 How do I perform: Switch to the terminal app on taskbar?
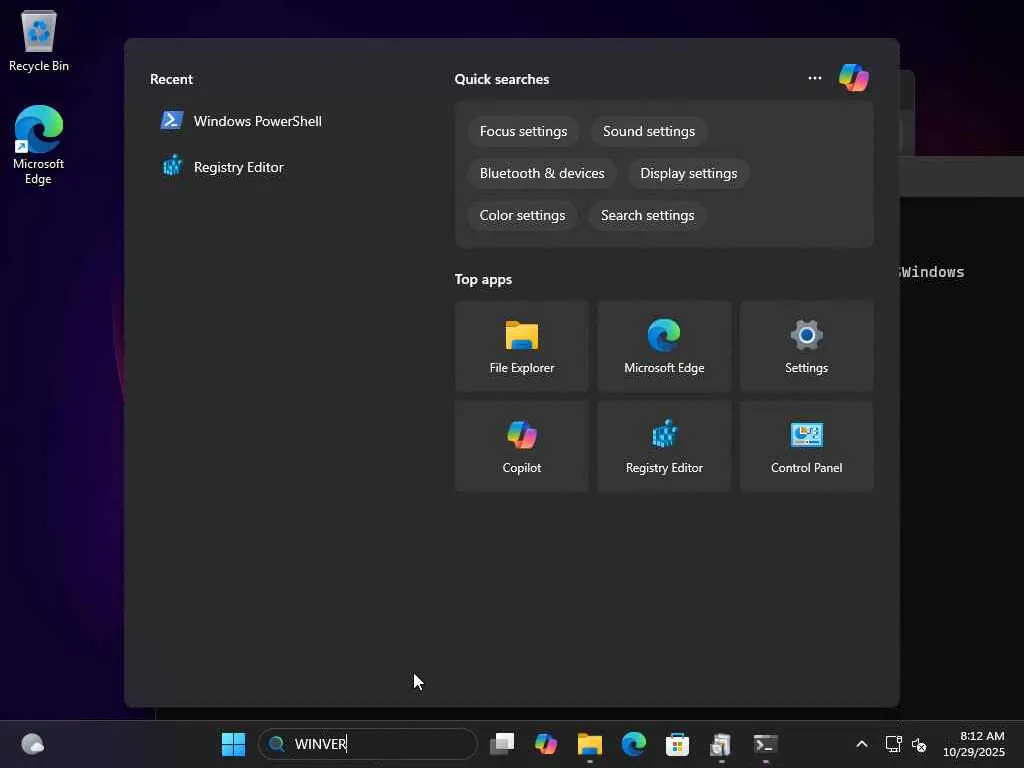click(x=765, y=744)
